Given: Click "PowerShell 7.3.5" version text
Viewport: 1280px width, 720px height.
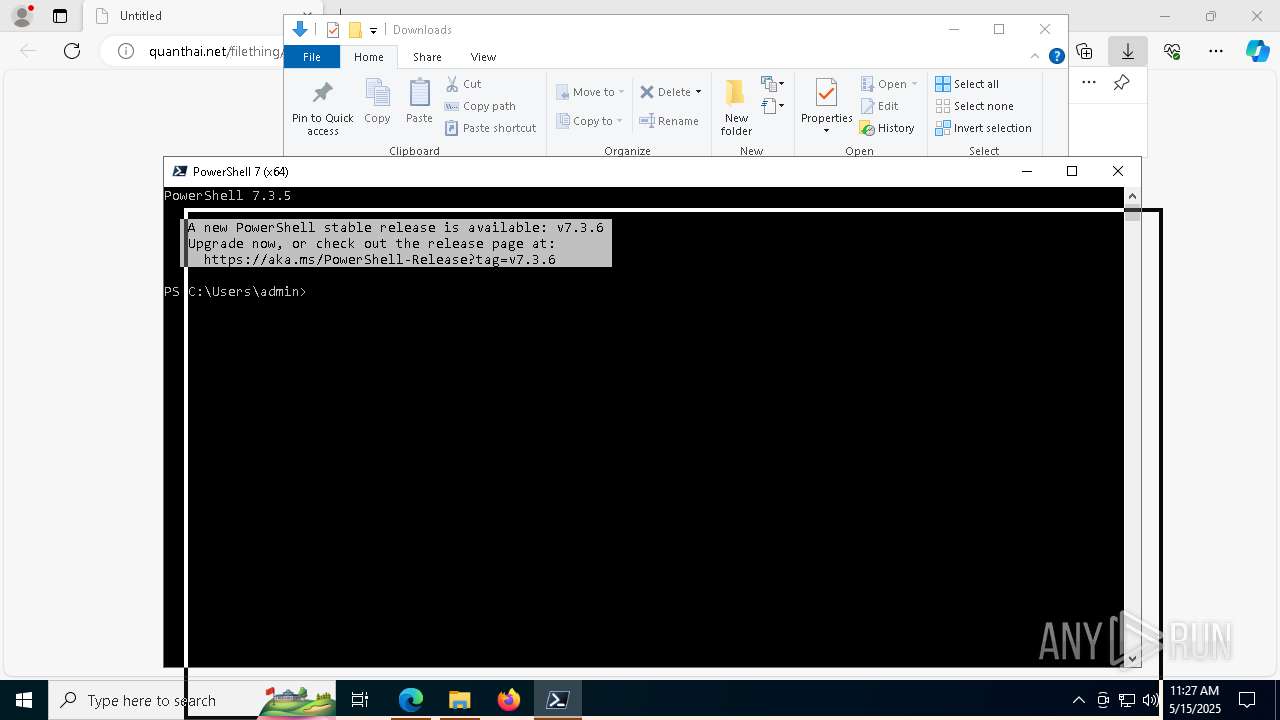Looking at the screenshot, I should pyautogui.click(x=227, y=196).
